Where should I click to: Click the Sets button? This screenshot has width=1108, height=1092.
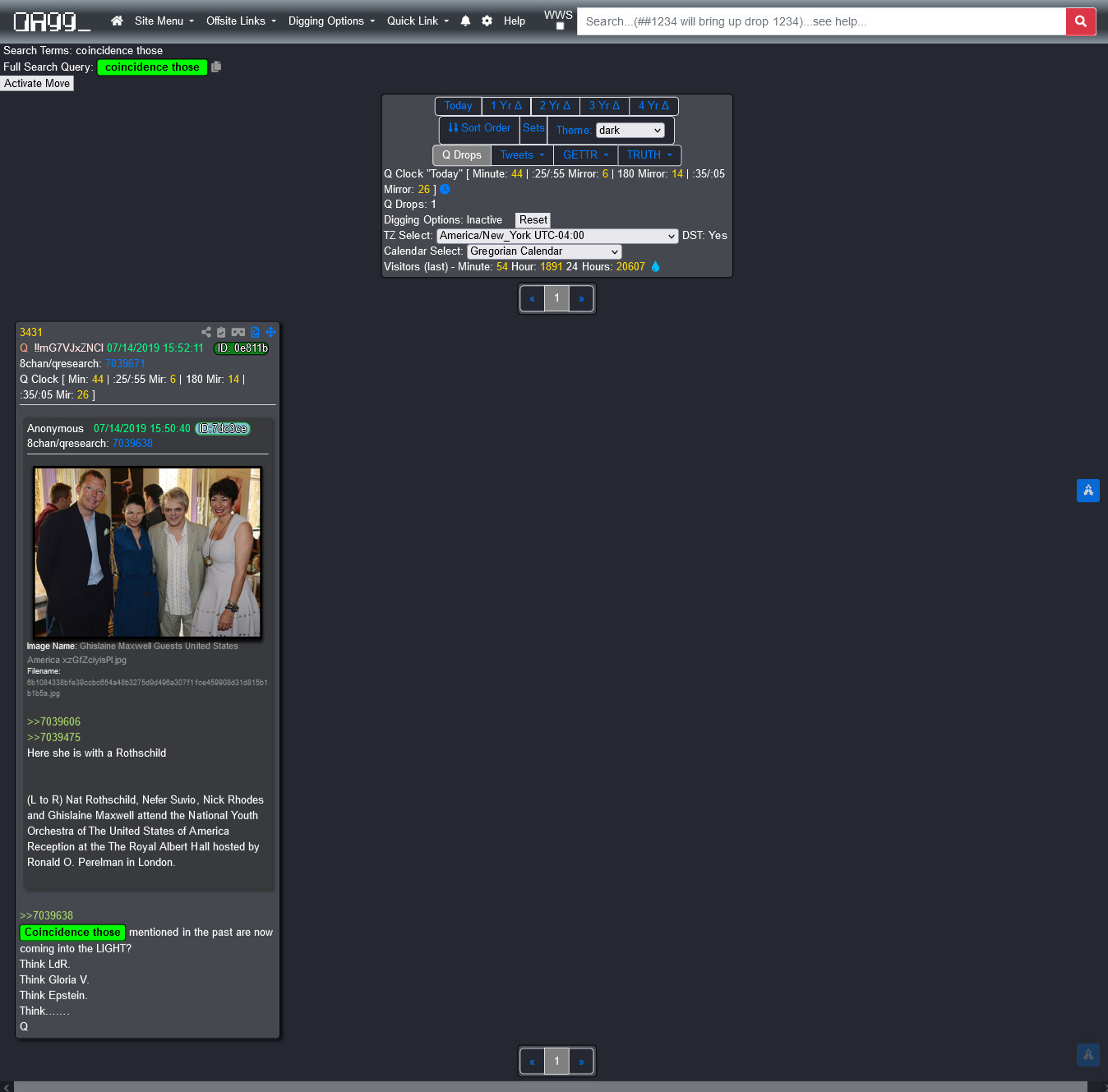pyautogui.click(x=533, y=128)
